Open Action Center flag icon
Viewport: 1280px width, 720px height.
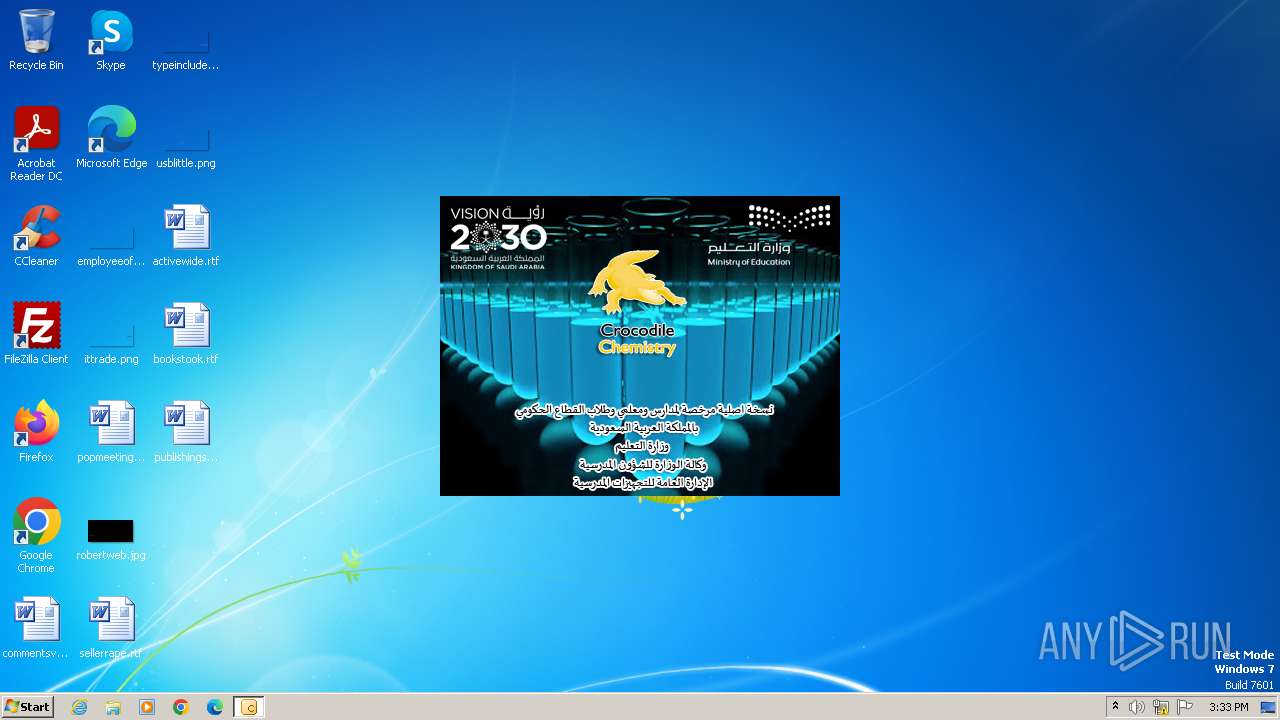pos(1185,707)
